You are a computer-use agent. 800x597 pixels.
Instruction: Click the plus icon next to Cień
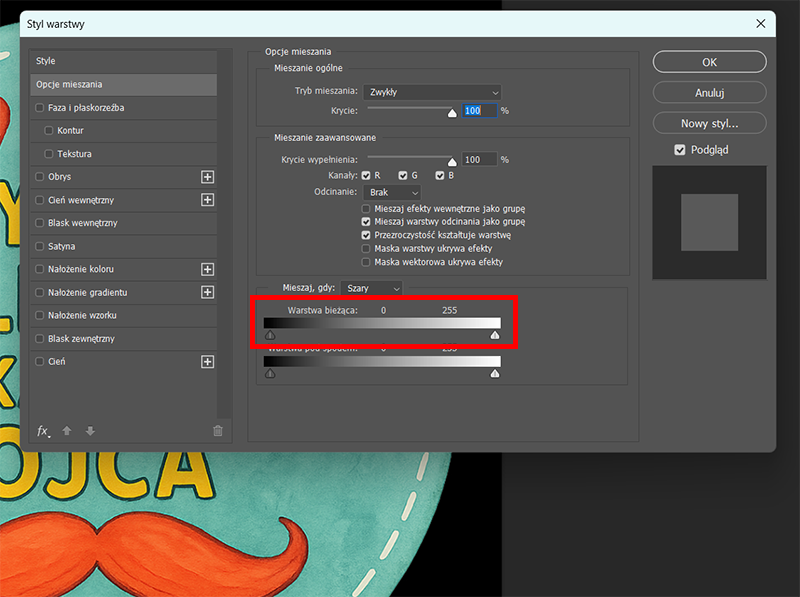pyautogui.click(x=208, y=361)
